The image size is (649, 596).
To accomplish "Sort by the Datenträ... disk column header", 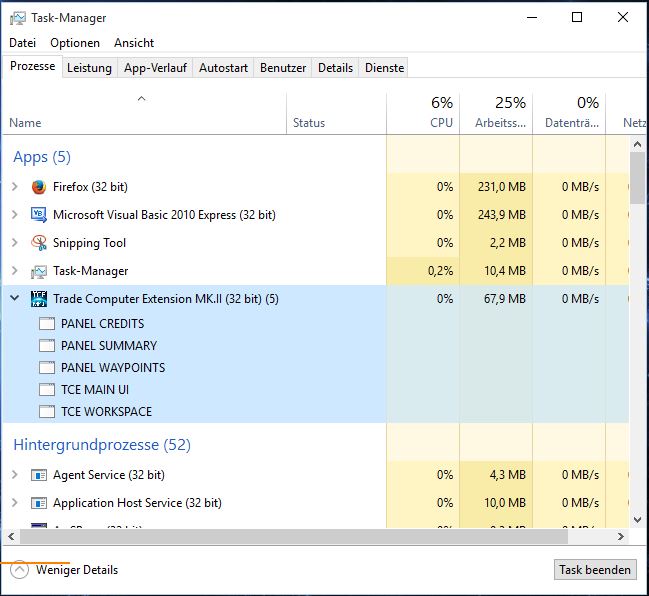I will coord(569,114).
